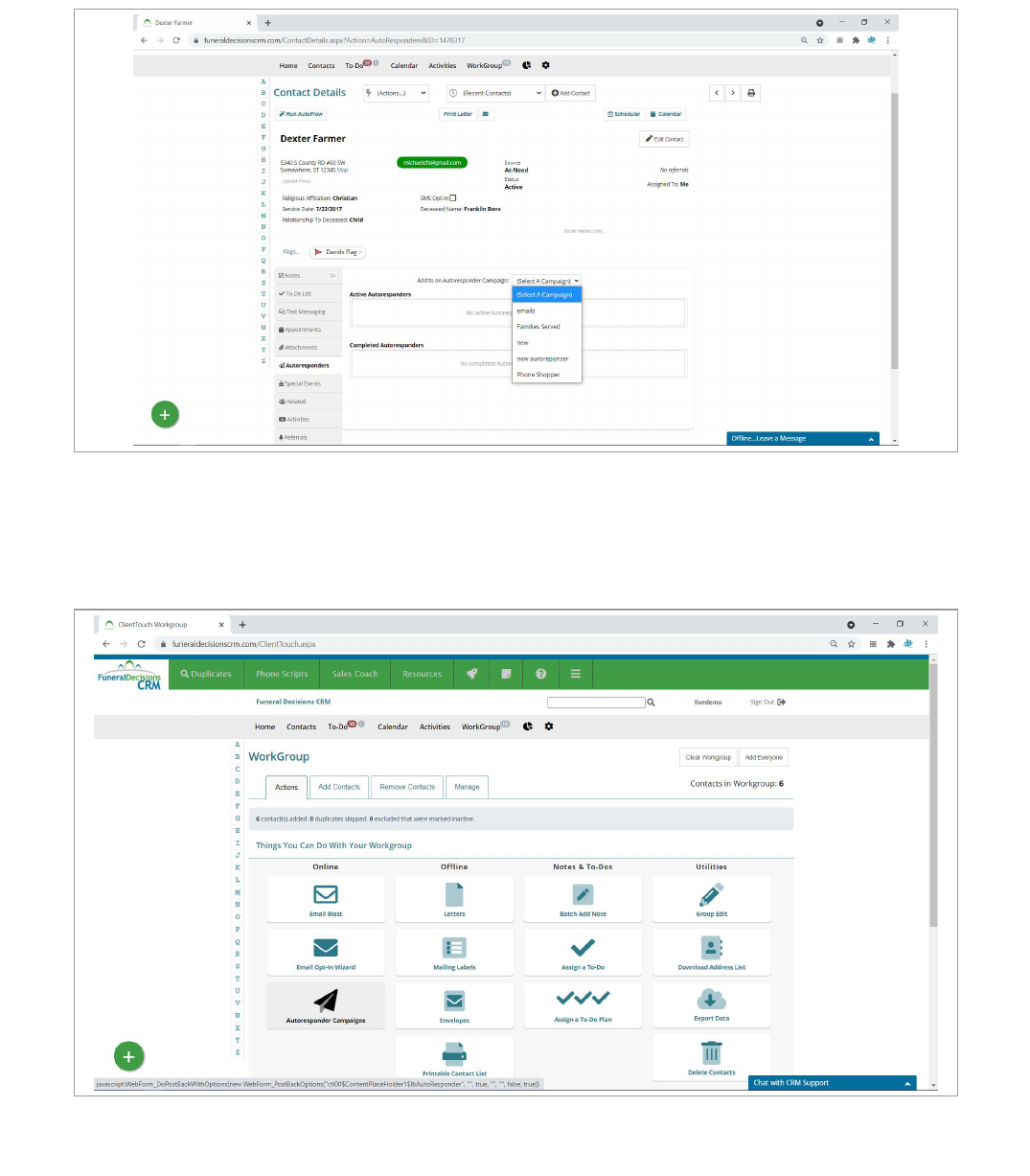Click the Delete Contacts trash icon

[x=711, y=1054]
